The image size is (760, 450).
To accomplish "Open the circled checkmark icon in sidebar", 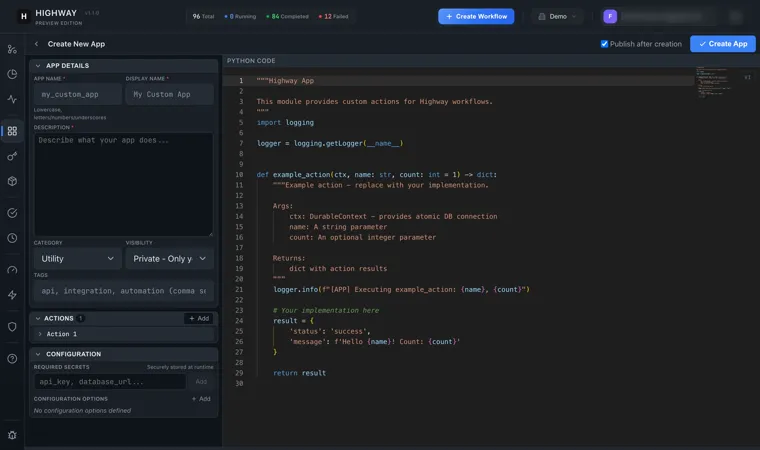I will (x=12, y=213).
